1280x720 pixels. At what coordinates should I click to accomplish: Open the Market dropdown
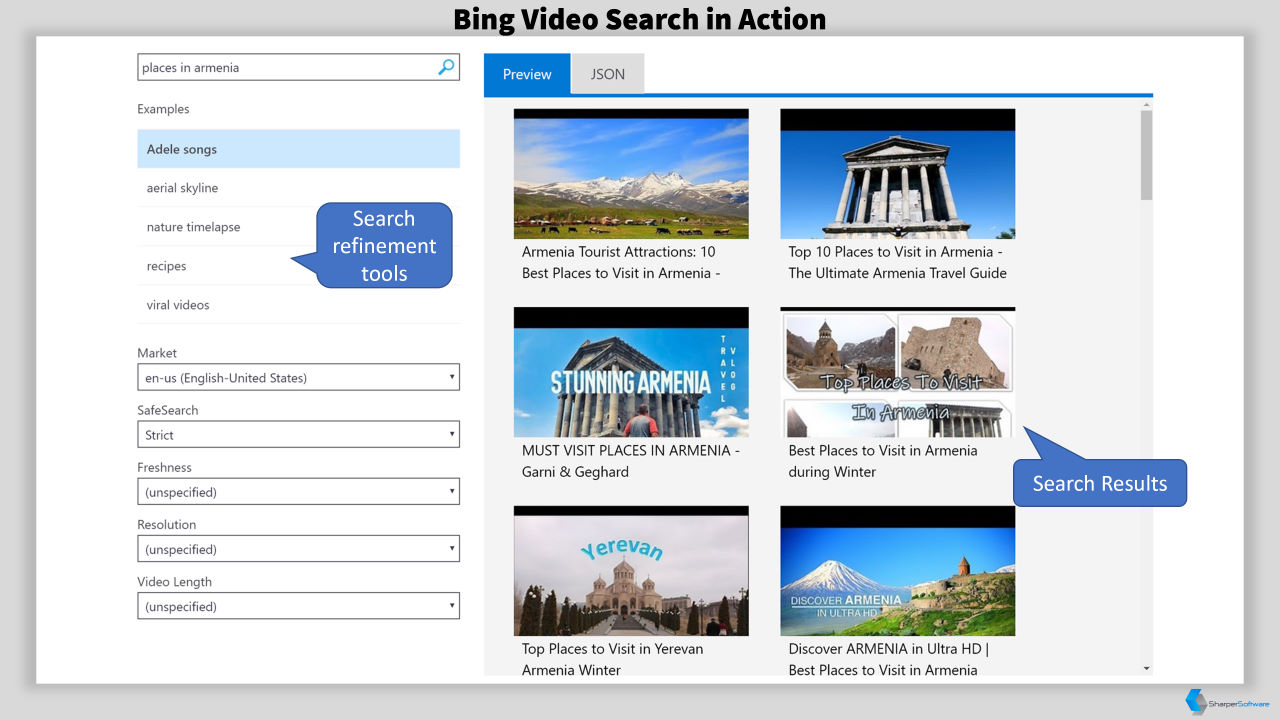click(298, 377)
